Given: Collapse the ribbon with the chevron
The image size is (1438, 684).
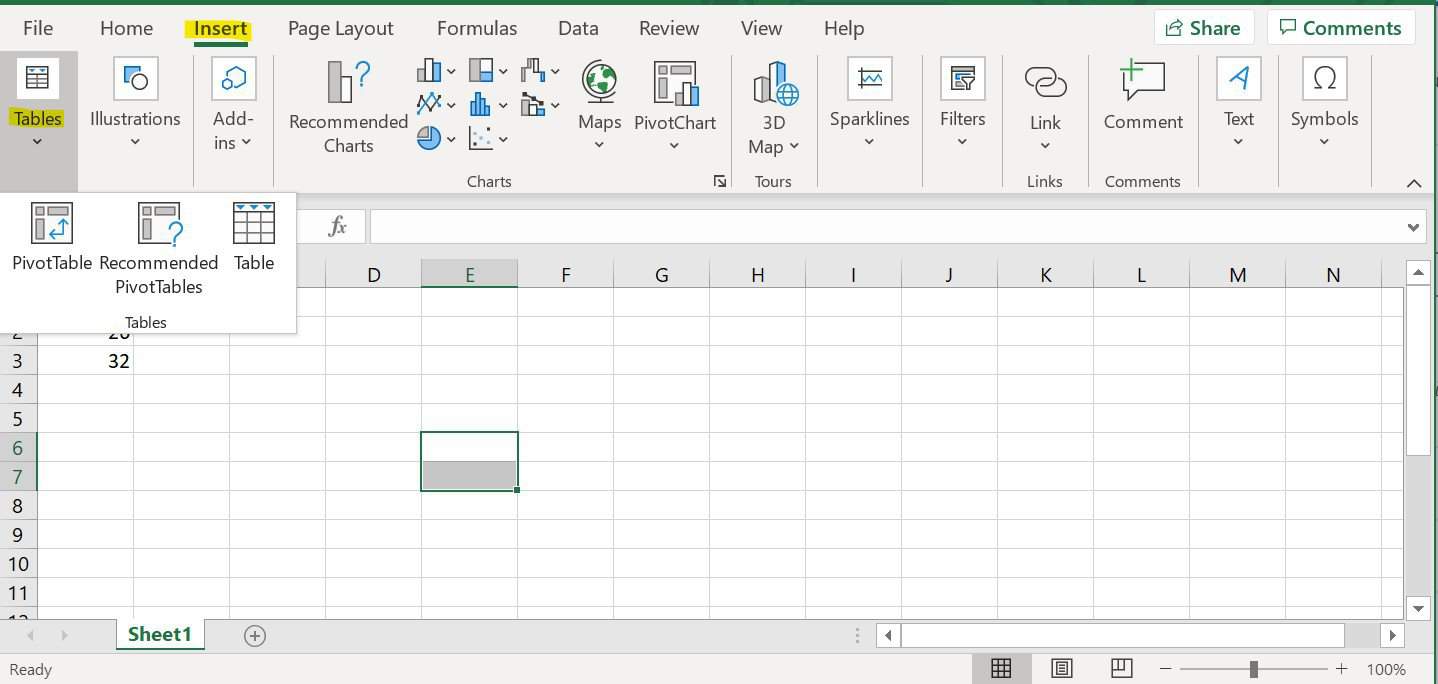Looking at the screenshot, I should click(x=1414, y=183).
